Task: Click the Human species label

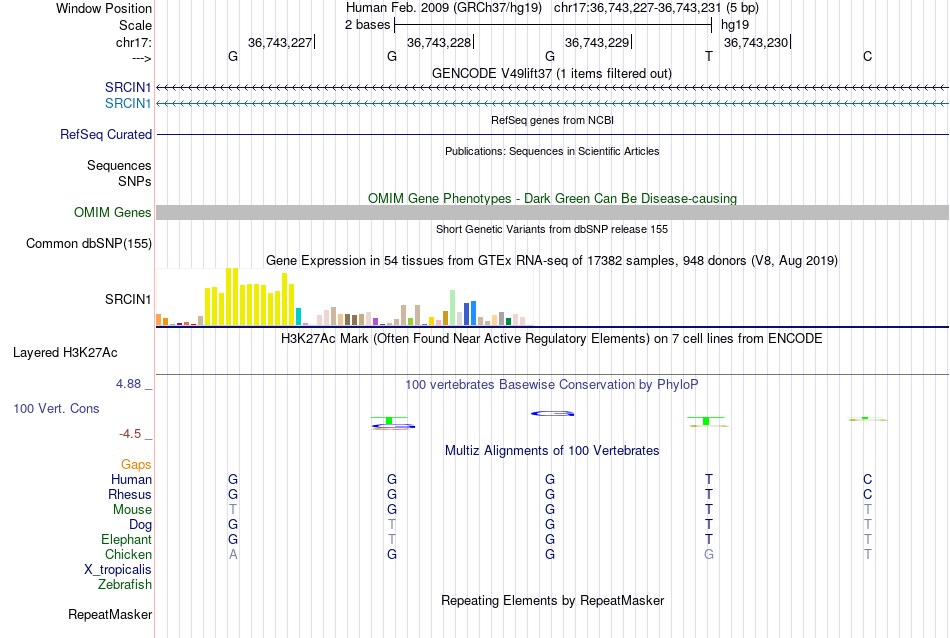Action: click(x=131, y=479)
